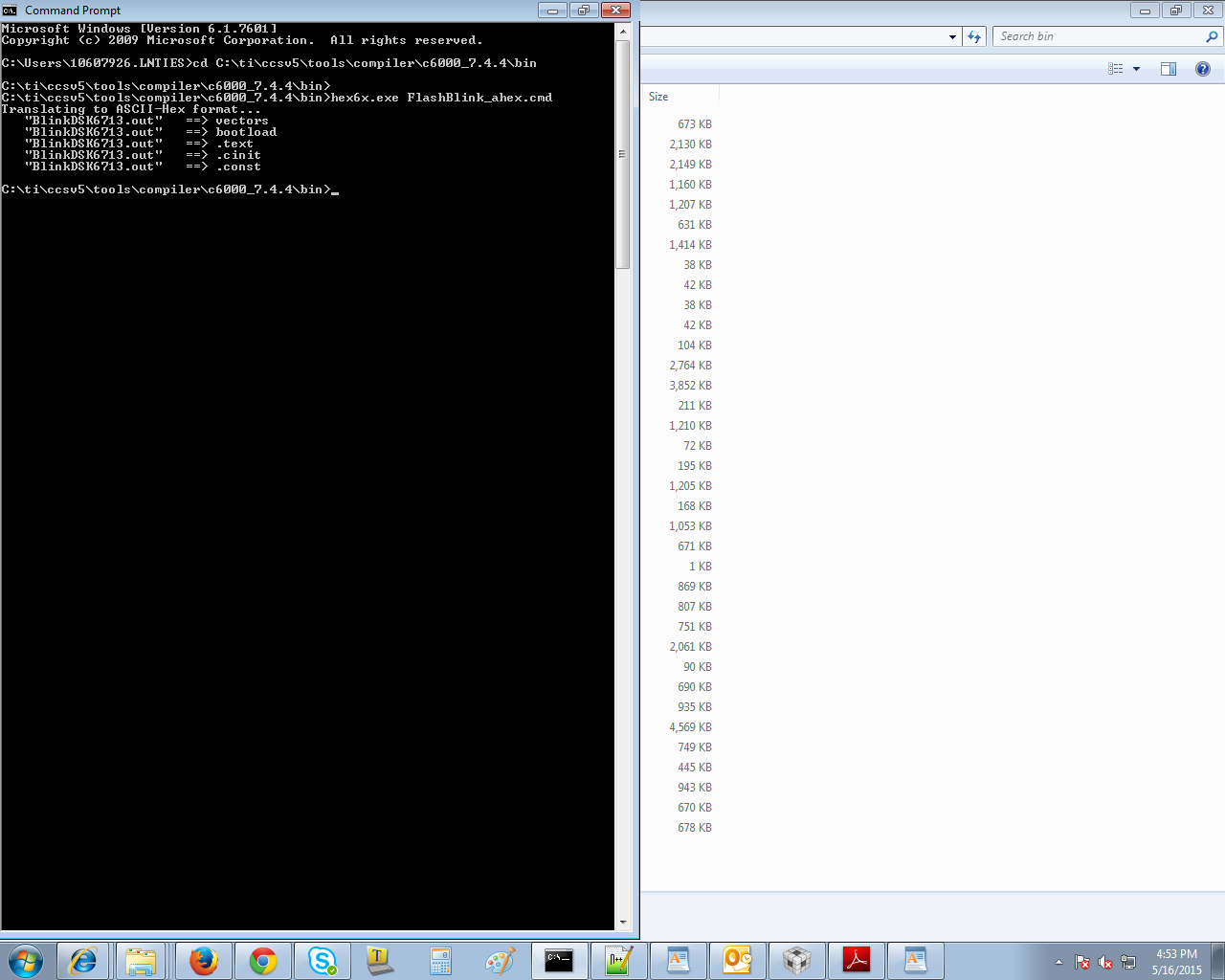This screenshot has width=1225, height=980.
Task: Click the Command Prompt vertical scrollbar thumb
Action: [x=623, y=154]
